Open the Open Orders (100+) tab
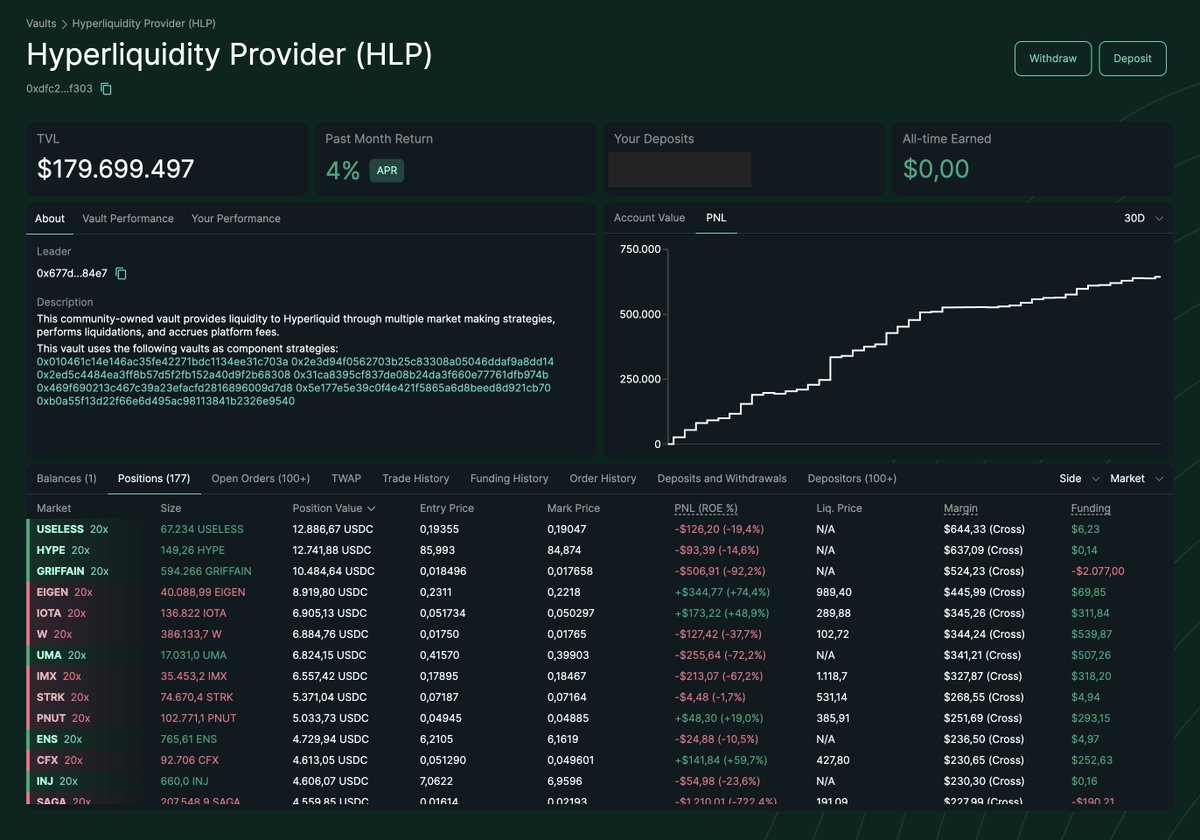This screenshot has width=1200, height=840. point(261,478)
